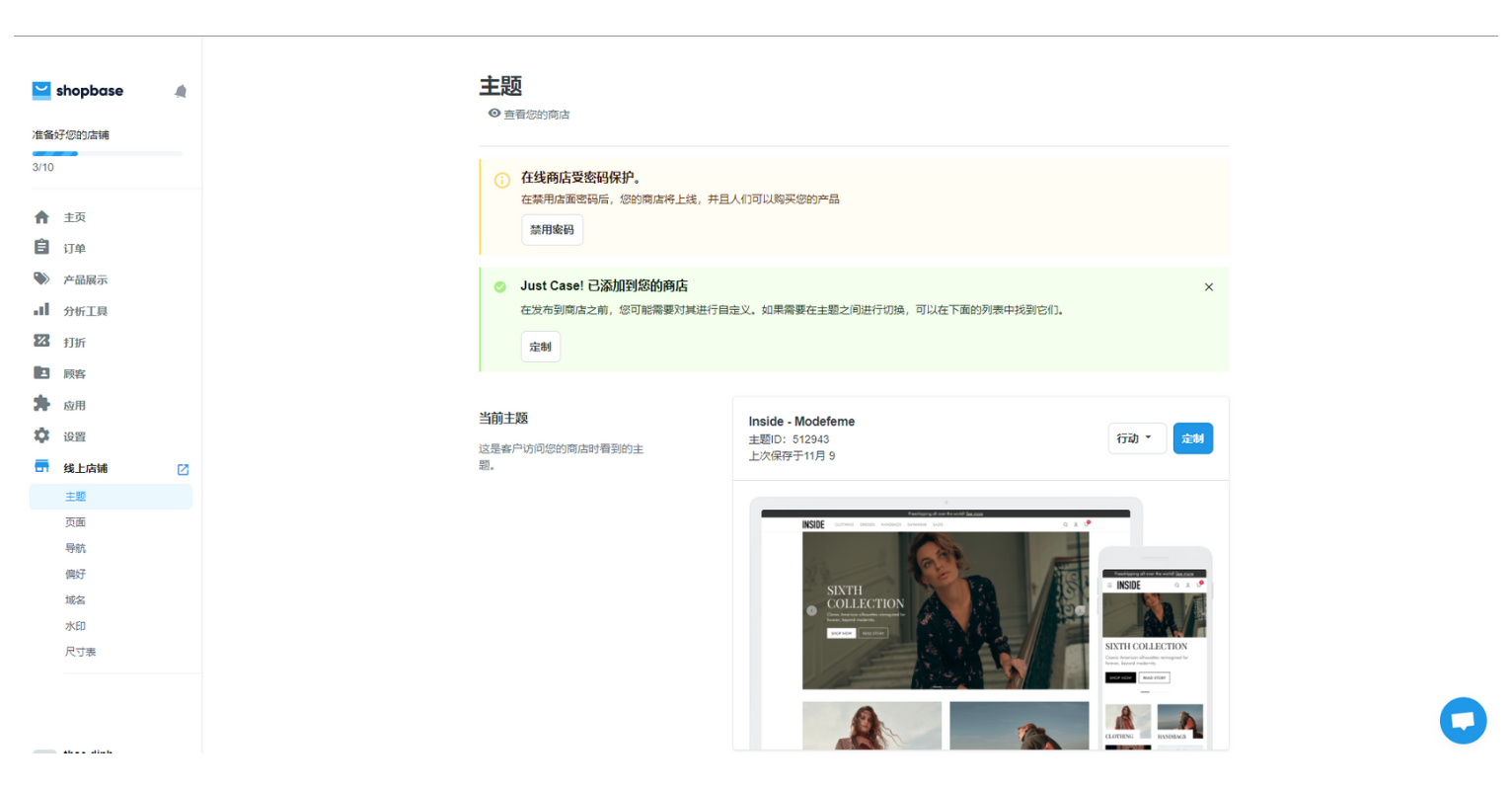Click the blue 定制 button for Inside theme
This screenshot has width=1512, height=789.
1193,438
